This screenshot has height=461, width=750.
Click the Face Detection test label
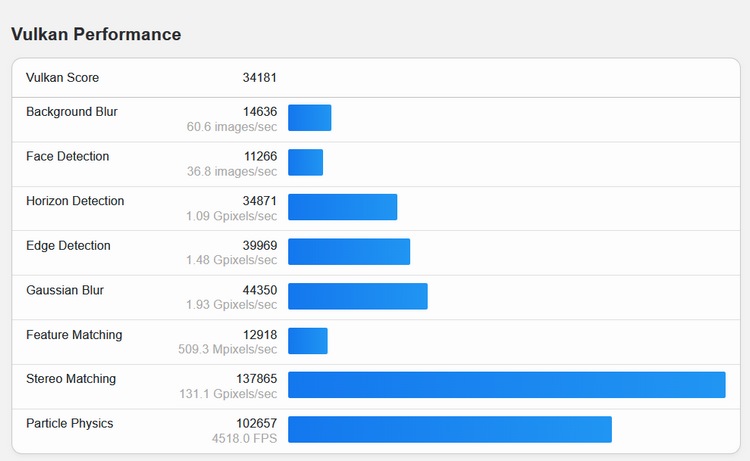point(67,157)
